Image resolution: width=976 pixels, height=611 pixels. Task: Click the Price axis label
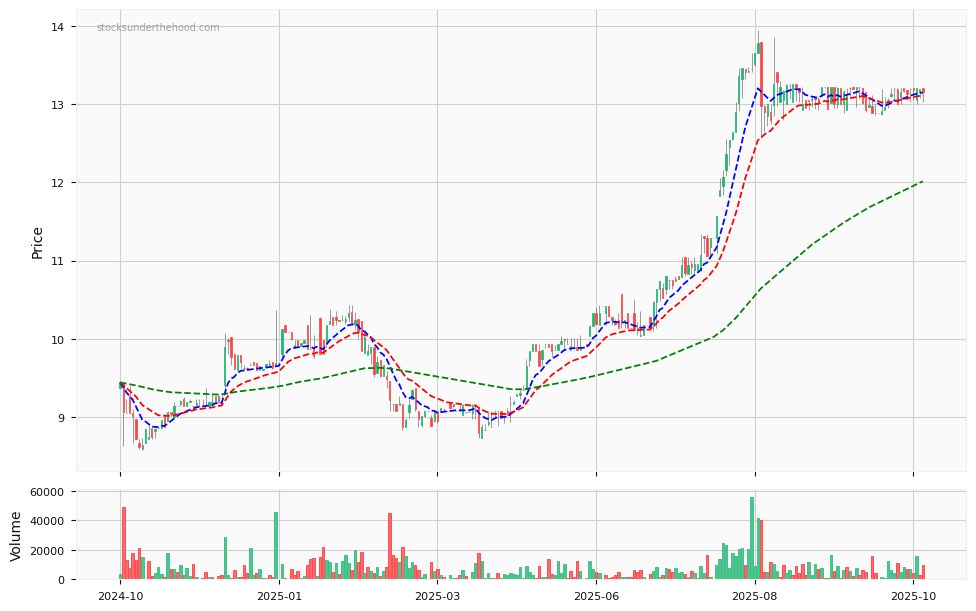click(38, 242)
